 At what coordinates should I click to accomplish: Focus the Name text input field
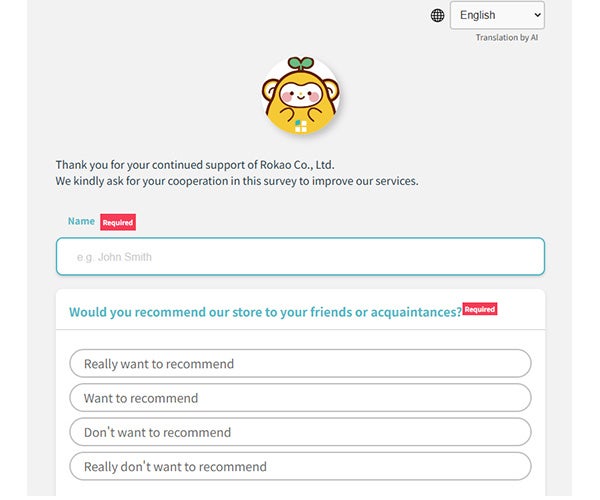300,256
